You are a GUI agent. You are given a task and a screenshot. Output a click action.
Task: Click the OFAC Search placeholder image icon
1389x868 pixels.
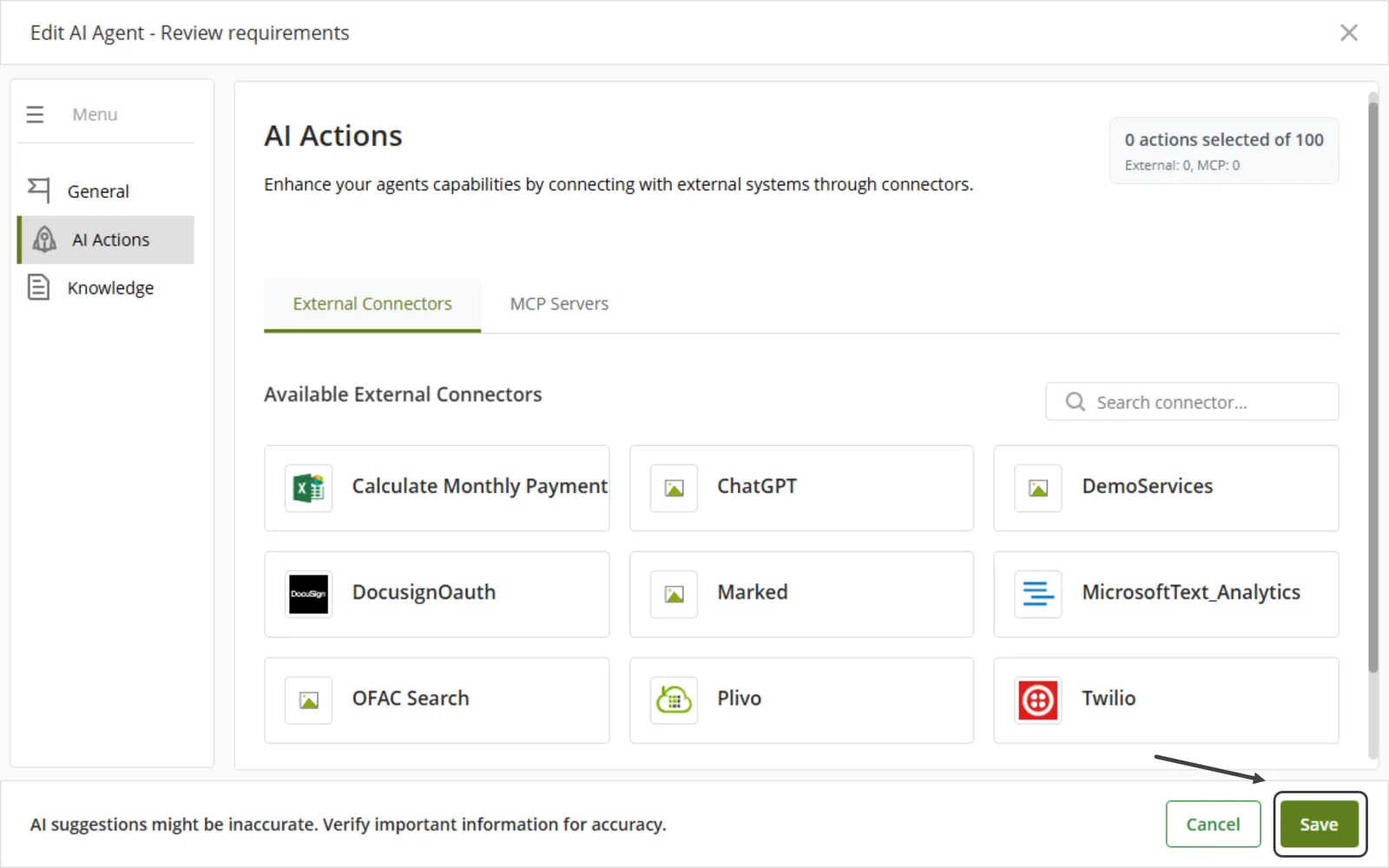coord(309,700)
